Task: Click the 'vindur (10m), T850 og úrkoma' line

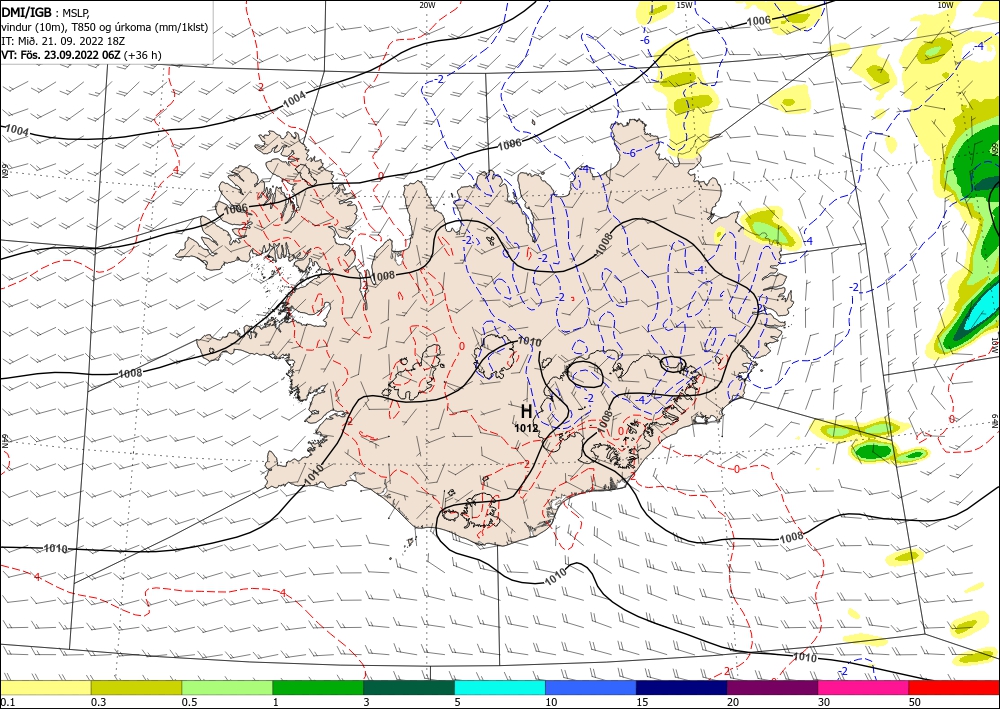Action: click(105, 27)
